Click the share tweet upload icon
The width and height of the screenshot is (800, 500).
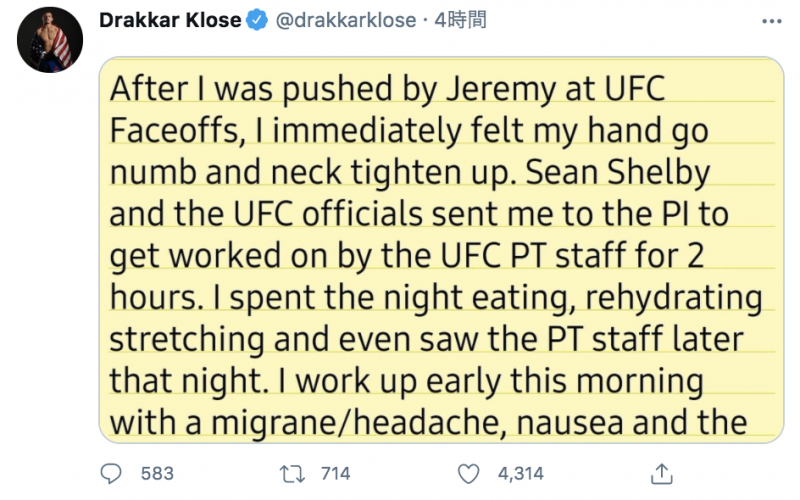[x=660, y=473]
